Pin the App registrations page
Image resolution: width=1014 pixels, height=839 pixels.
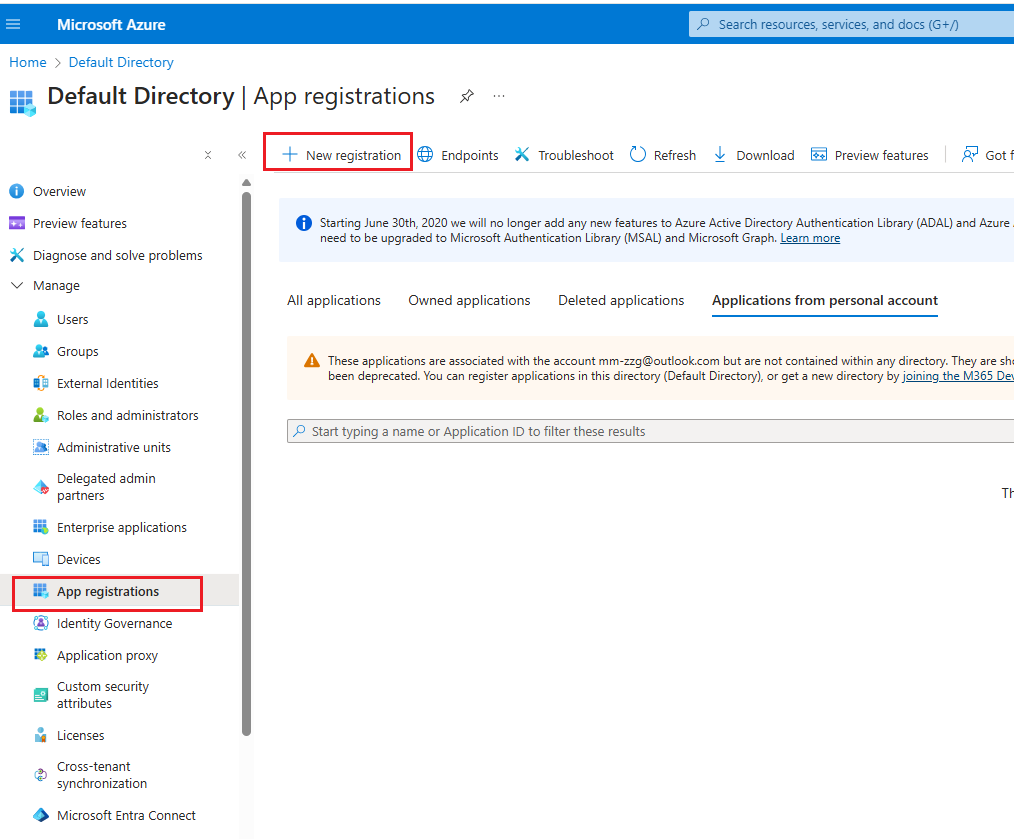coord(466,96)
